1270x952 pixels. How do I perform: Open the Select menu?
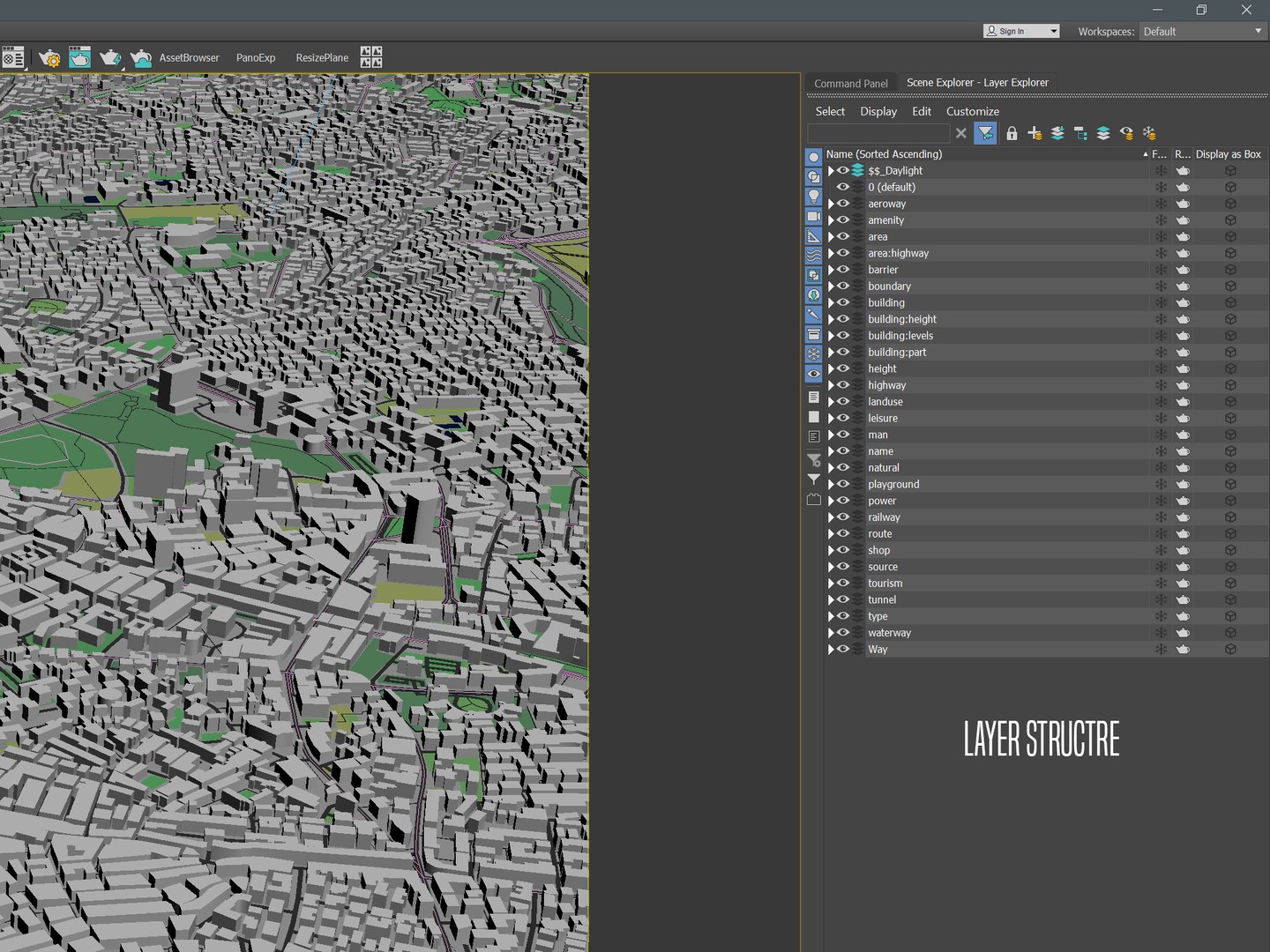click(x=830, y=111)
